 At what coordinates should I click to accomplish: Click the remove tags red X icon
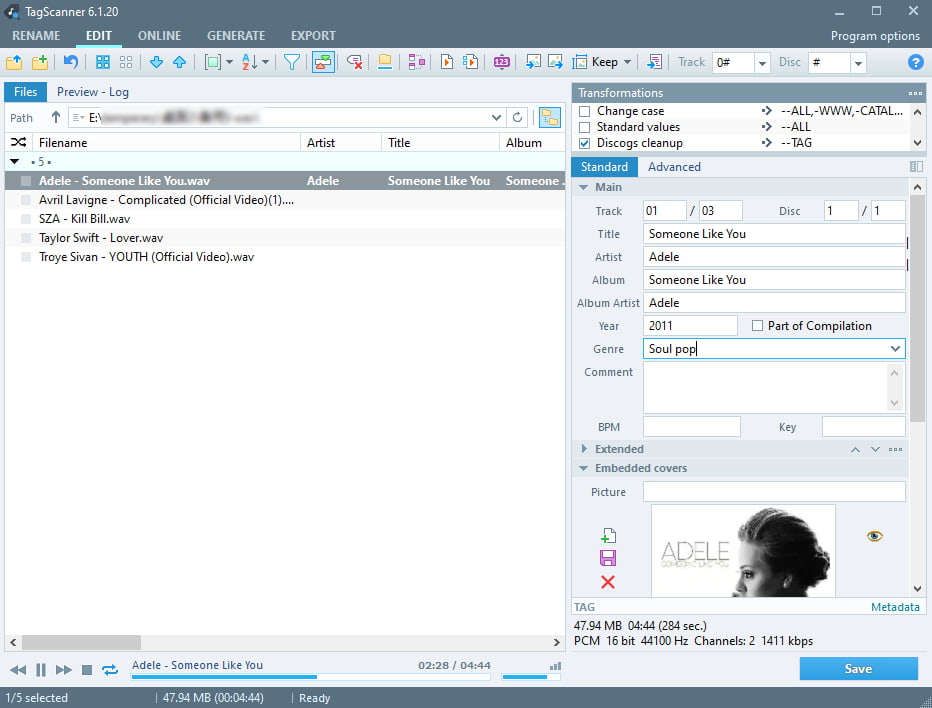click(x=355, y=62)
